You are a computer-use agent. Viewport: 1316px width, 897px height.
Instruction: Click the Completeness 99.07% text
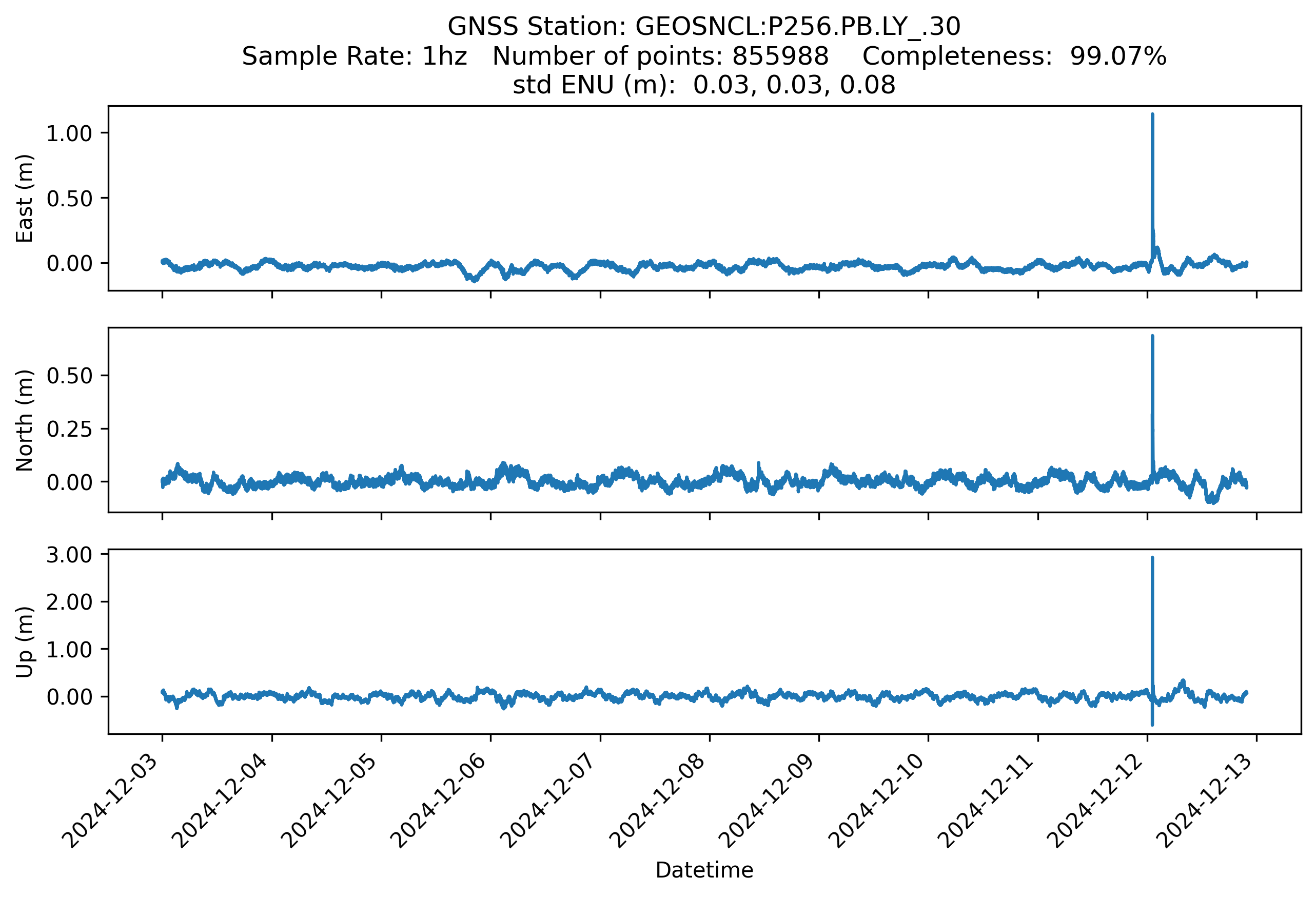1014,56
